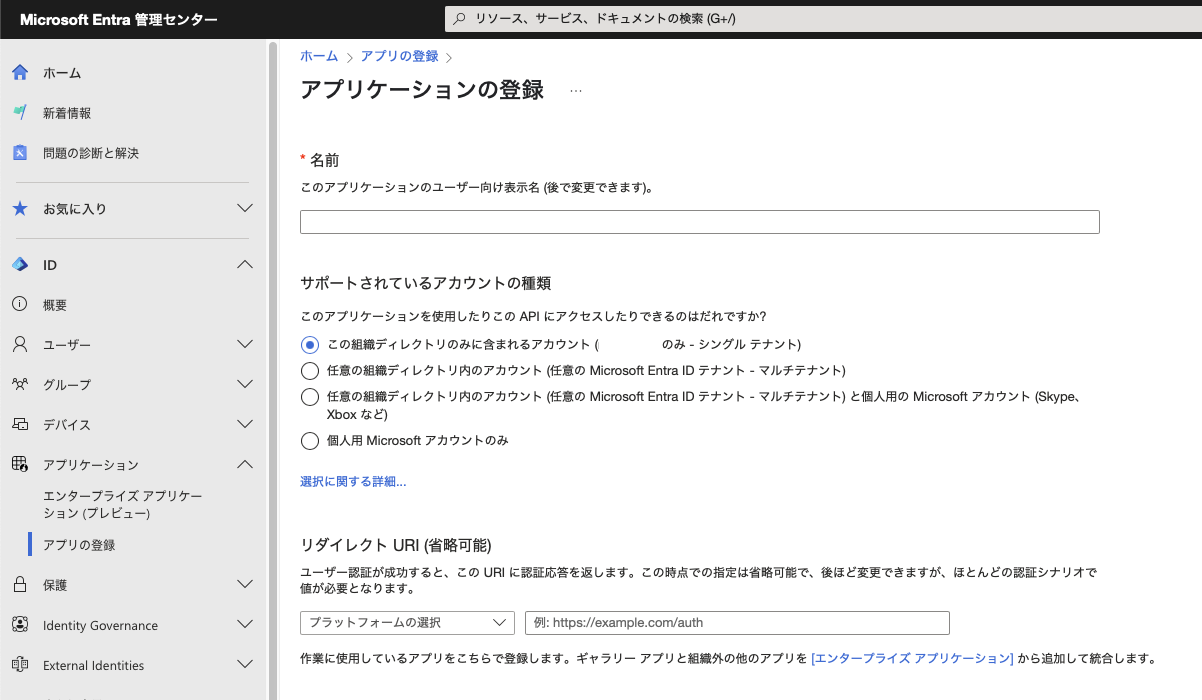Image resolution: width=1202 pixels, height=700 pixels.
Task: Choose 個人用 Microsoft アカウントのみ
Action: coord(309,439)
